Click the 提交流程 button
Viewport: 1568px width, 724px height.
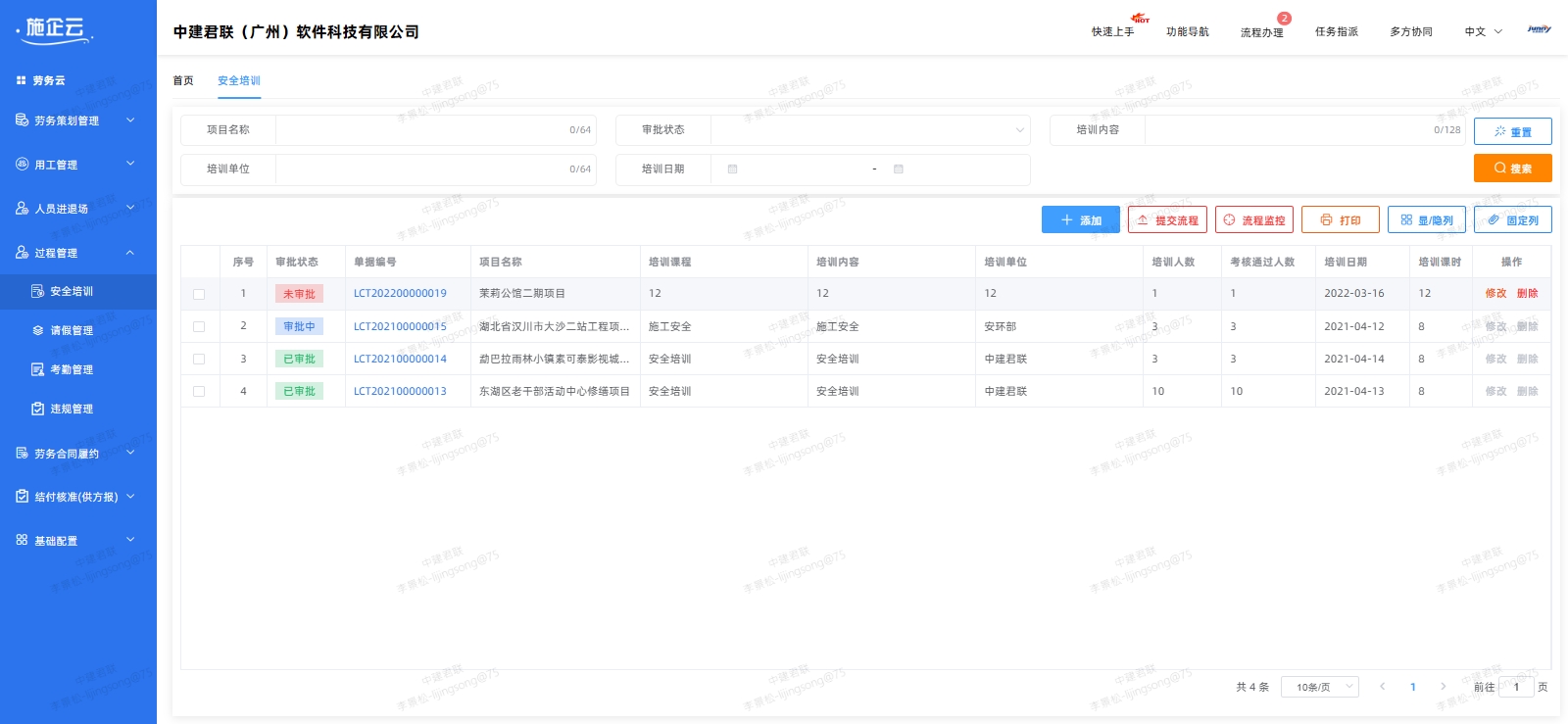pyautogui.click(x=1167, y=219)
